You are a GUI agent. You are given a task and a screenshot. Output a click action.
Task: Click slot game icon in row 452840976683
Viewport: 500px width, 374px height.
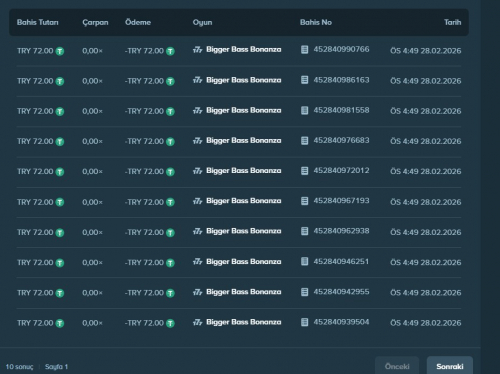coord(198,141)
